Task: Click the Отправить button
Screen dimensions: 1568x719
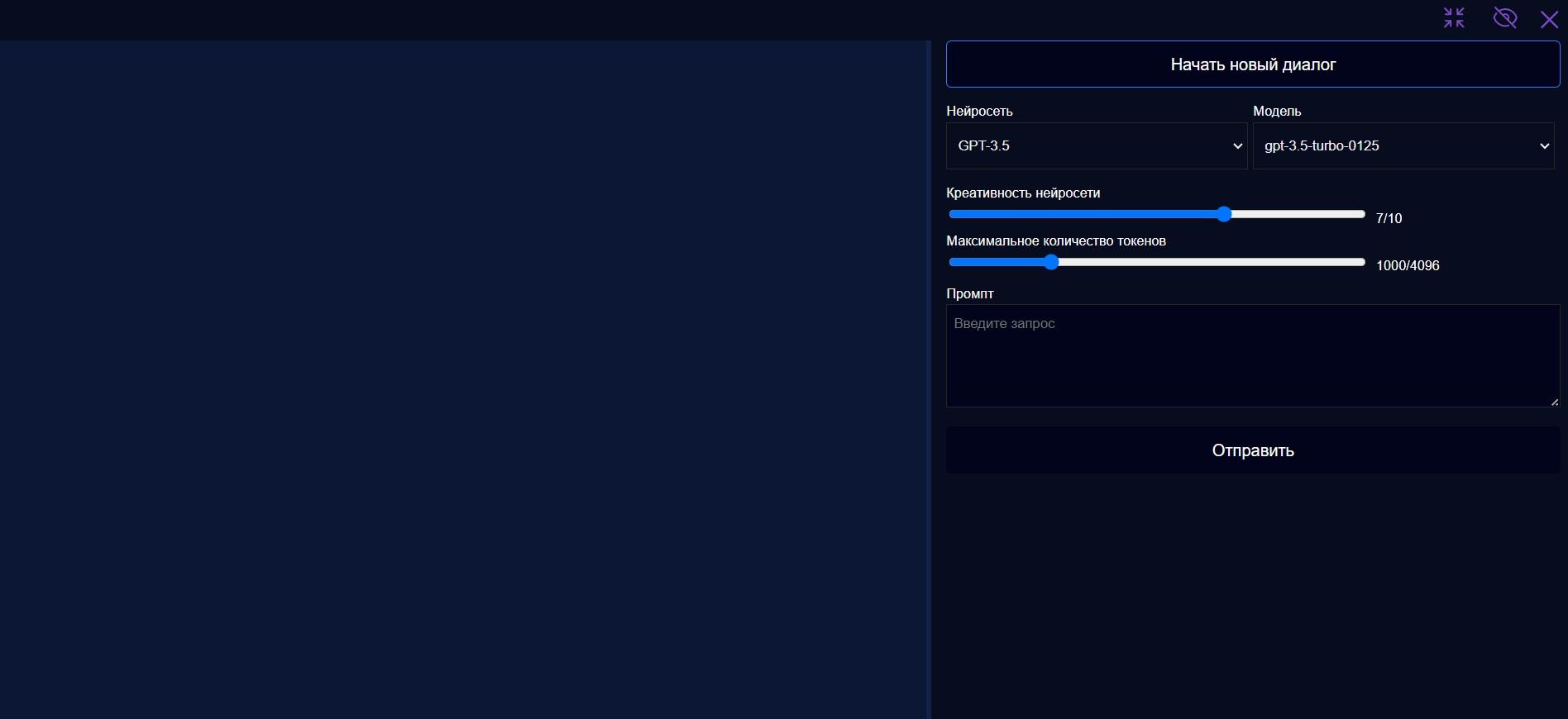Action: 1253,450
